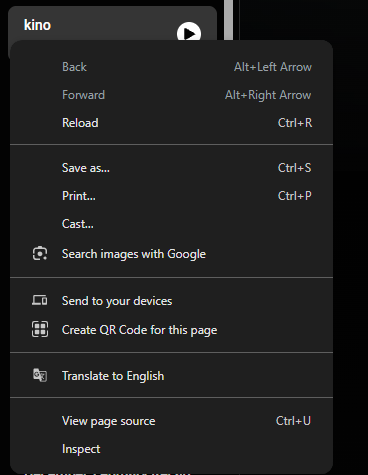Viewport: 368px width, 475px height.
Task: Play the kino card
Action: tap(189, 33)
